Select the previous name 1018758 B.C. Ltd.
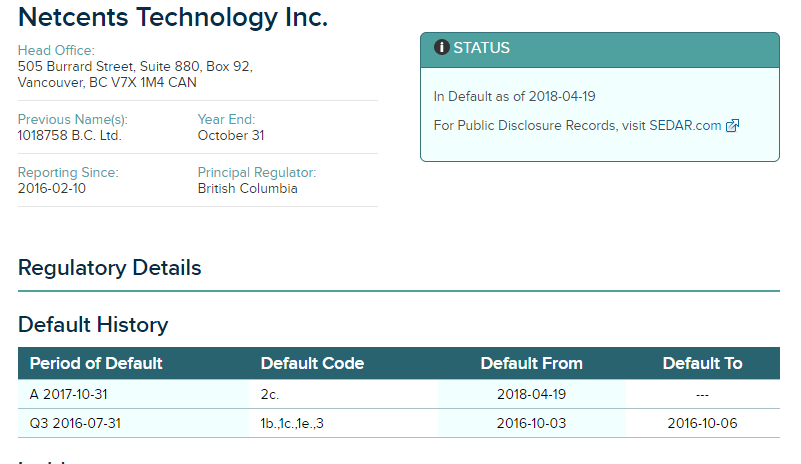Screen dimensions: 801x464 click(x=70, y=135)
